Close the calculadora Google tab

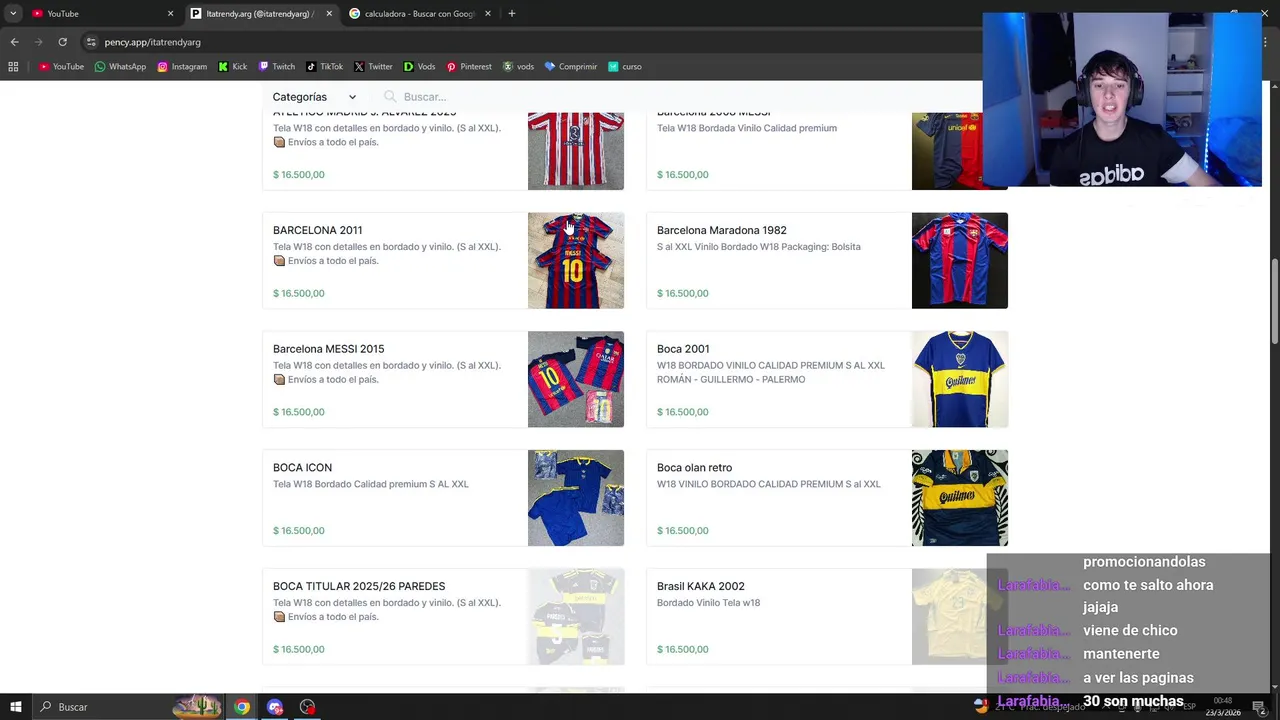(x=488, y=14)
